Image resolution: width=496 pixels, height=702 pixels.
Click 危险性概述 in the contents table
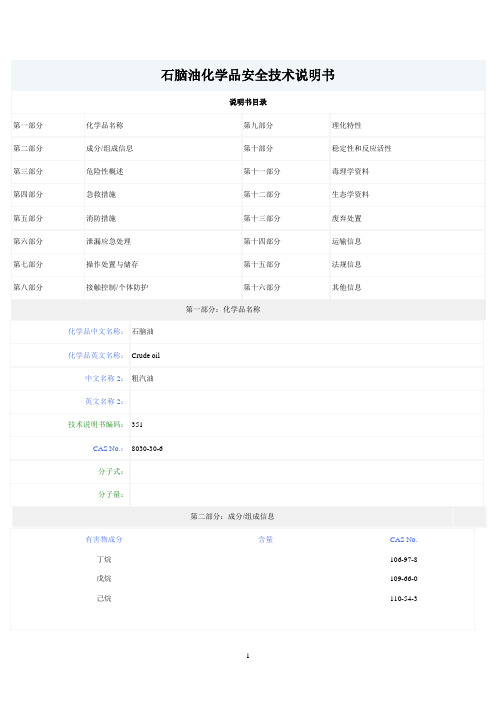(105, 171)
